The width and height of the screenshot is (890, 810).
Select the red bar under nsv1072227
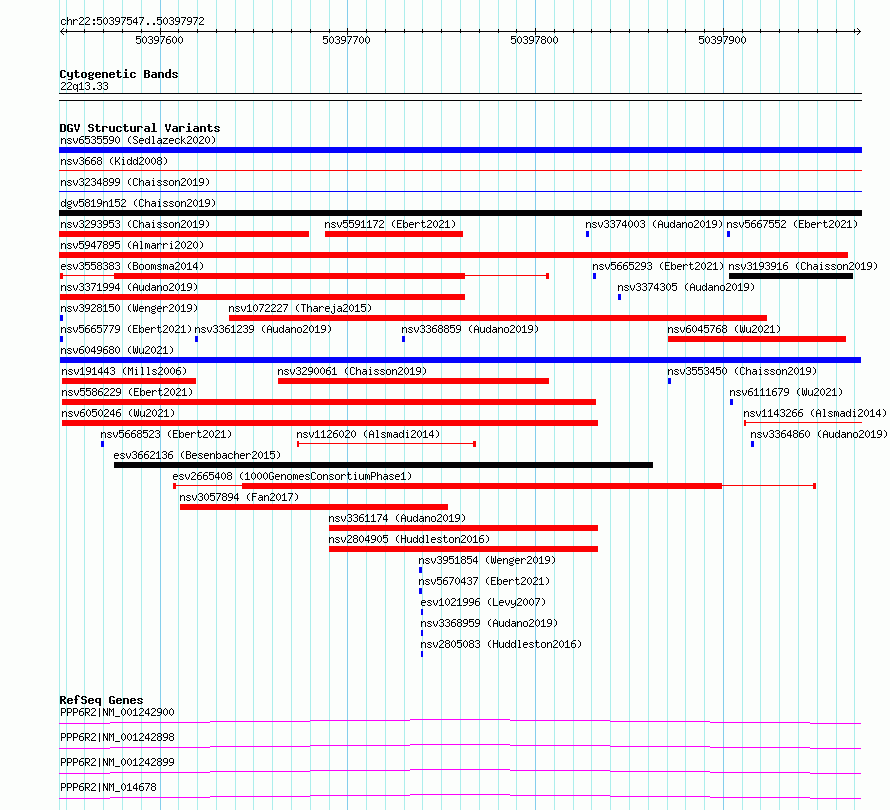(498, 318)
